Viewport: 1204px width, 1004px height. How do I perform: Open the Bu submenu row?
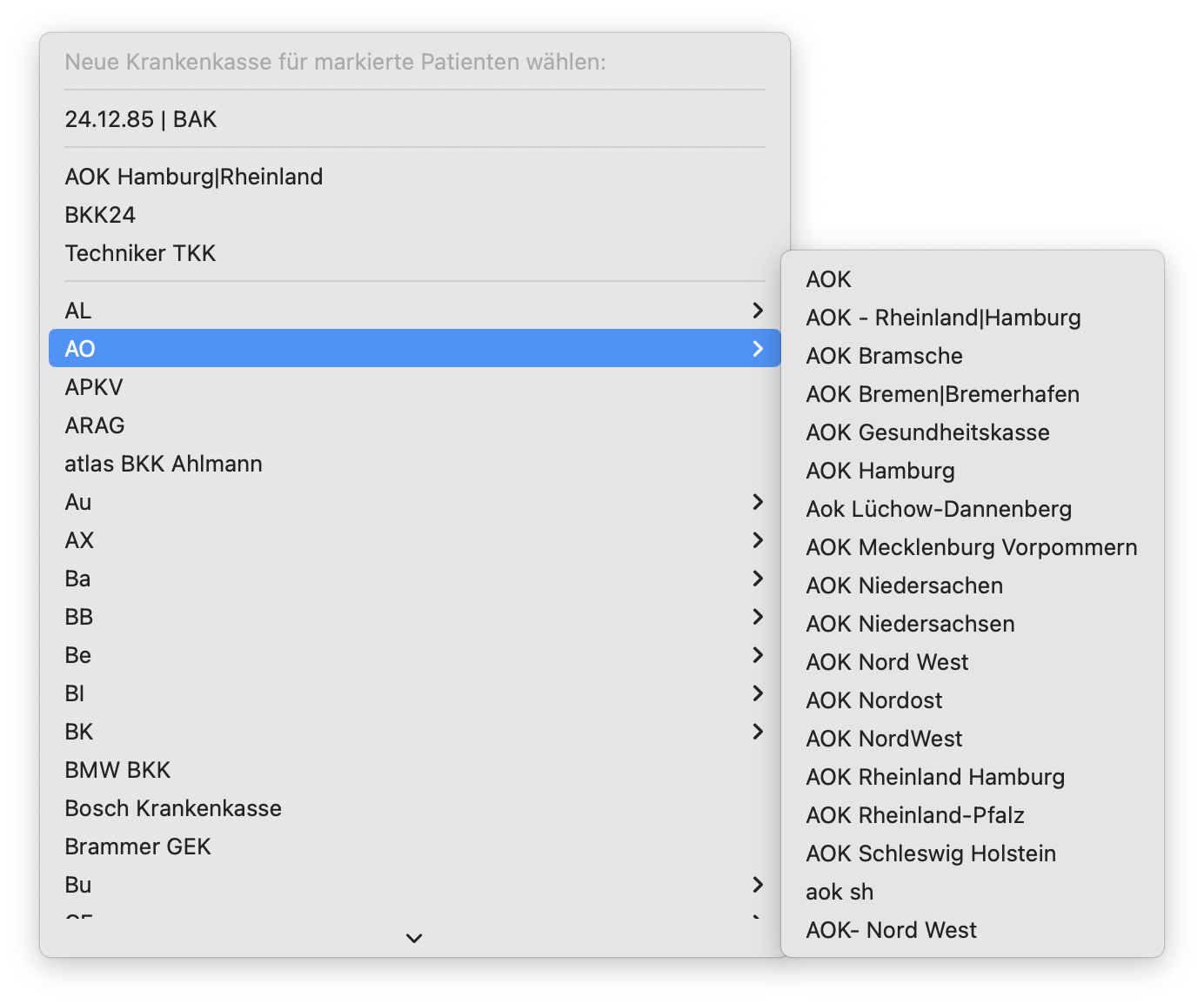tap(414, 885)
